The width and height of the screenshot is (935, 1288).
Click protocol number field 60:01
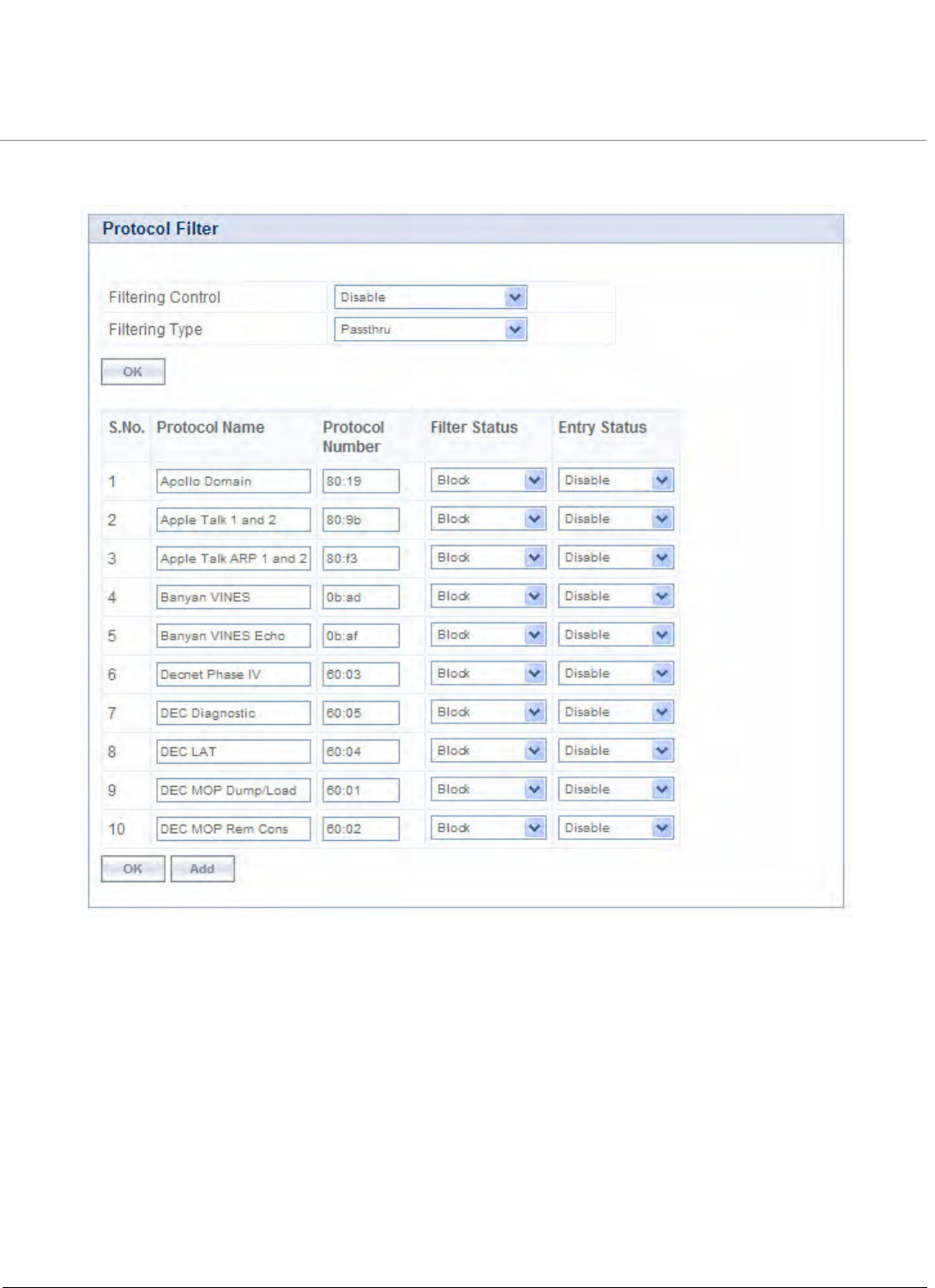coord(361,790)
